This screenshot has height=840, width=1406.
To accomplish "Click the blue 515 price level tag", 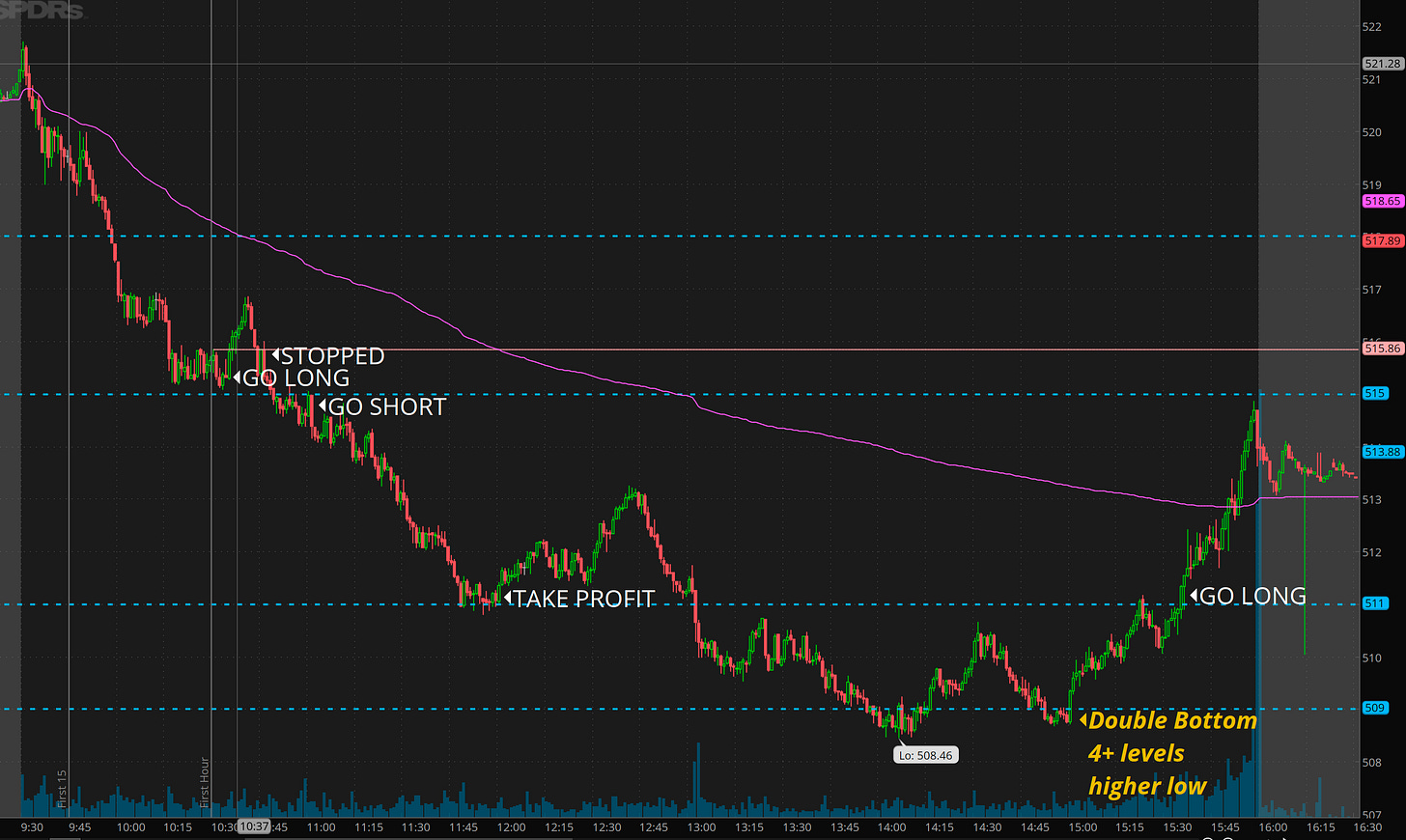I will (1375, 393).
